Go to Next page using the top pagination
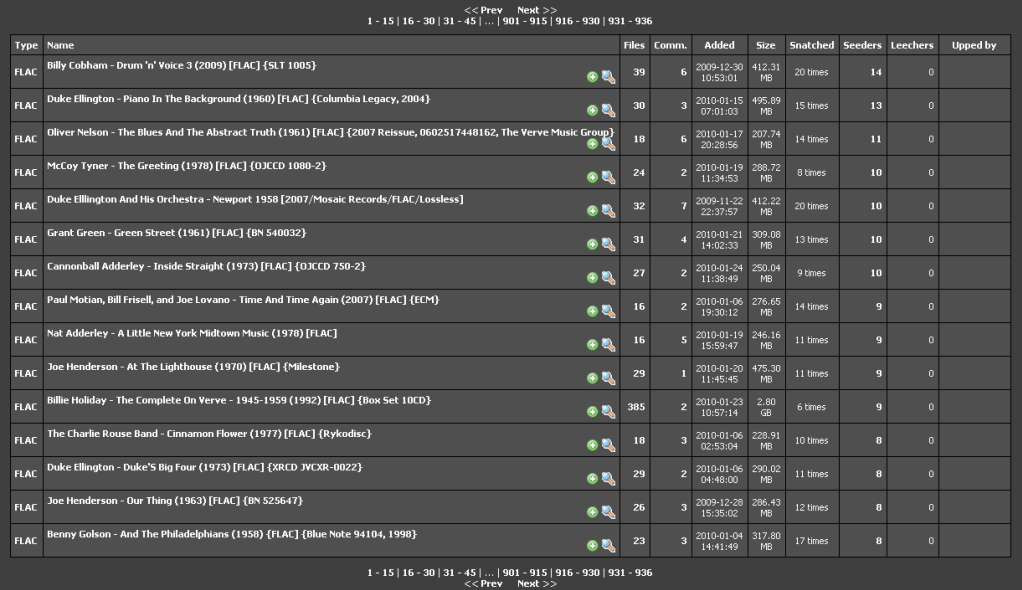This screenshot has width=1022, height=590. pyautogui.click(x=537, y=10)
